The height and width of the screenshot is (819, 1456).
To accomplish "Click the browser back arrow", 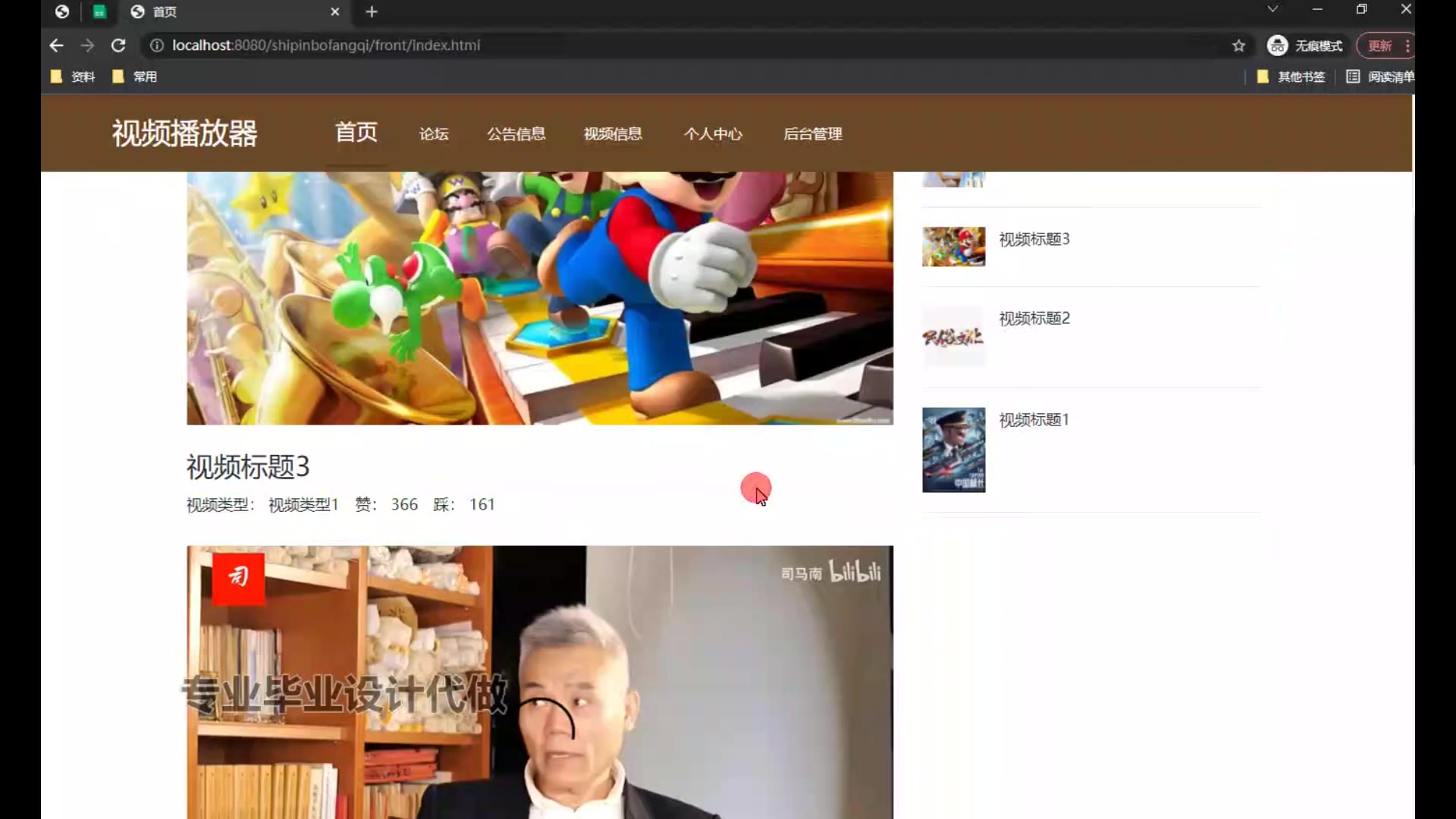I will point(56,45).
